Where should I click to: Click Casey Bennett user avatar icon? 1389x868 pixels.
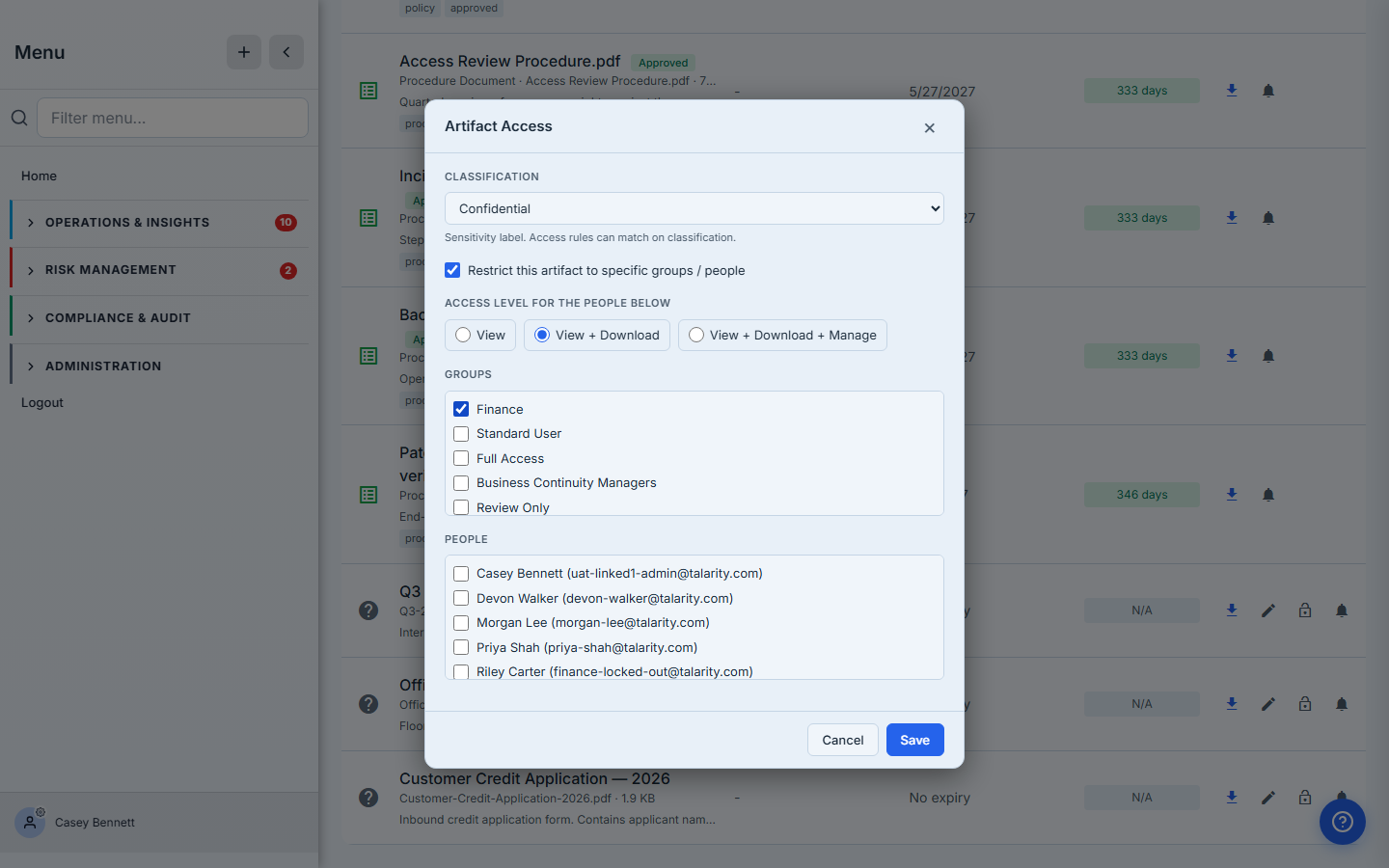[30, 823]
